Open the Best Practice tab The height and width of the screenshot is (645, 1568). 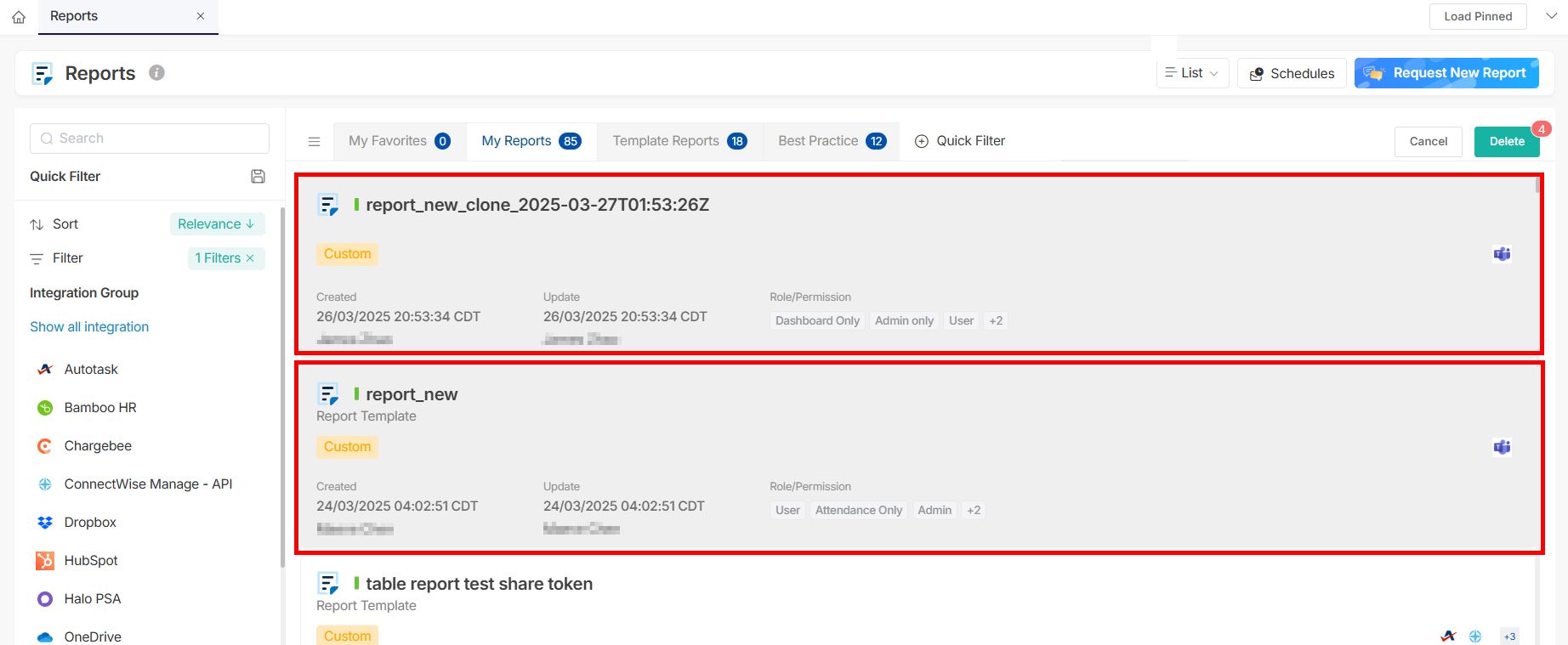[x=831, y=141]
